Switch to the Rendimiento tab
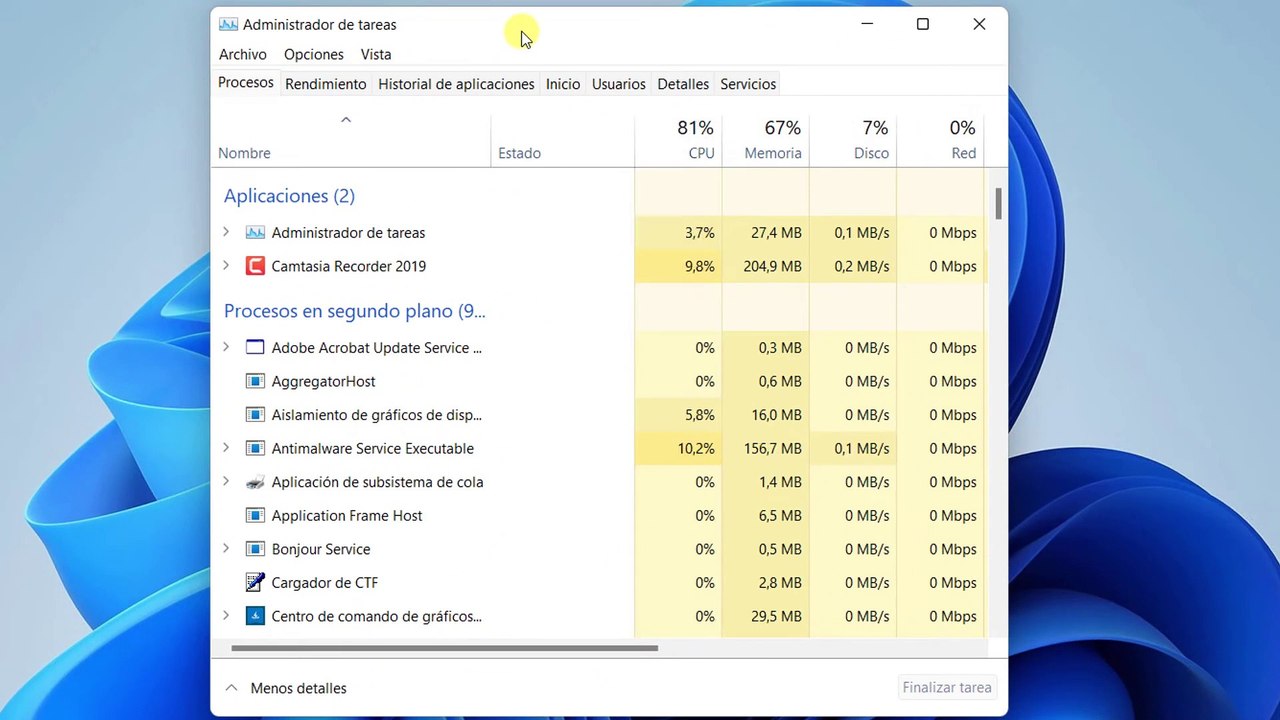Image resolution: width=1280 pixels, height=720 pixels. 325,84
